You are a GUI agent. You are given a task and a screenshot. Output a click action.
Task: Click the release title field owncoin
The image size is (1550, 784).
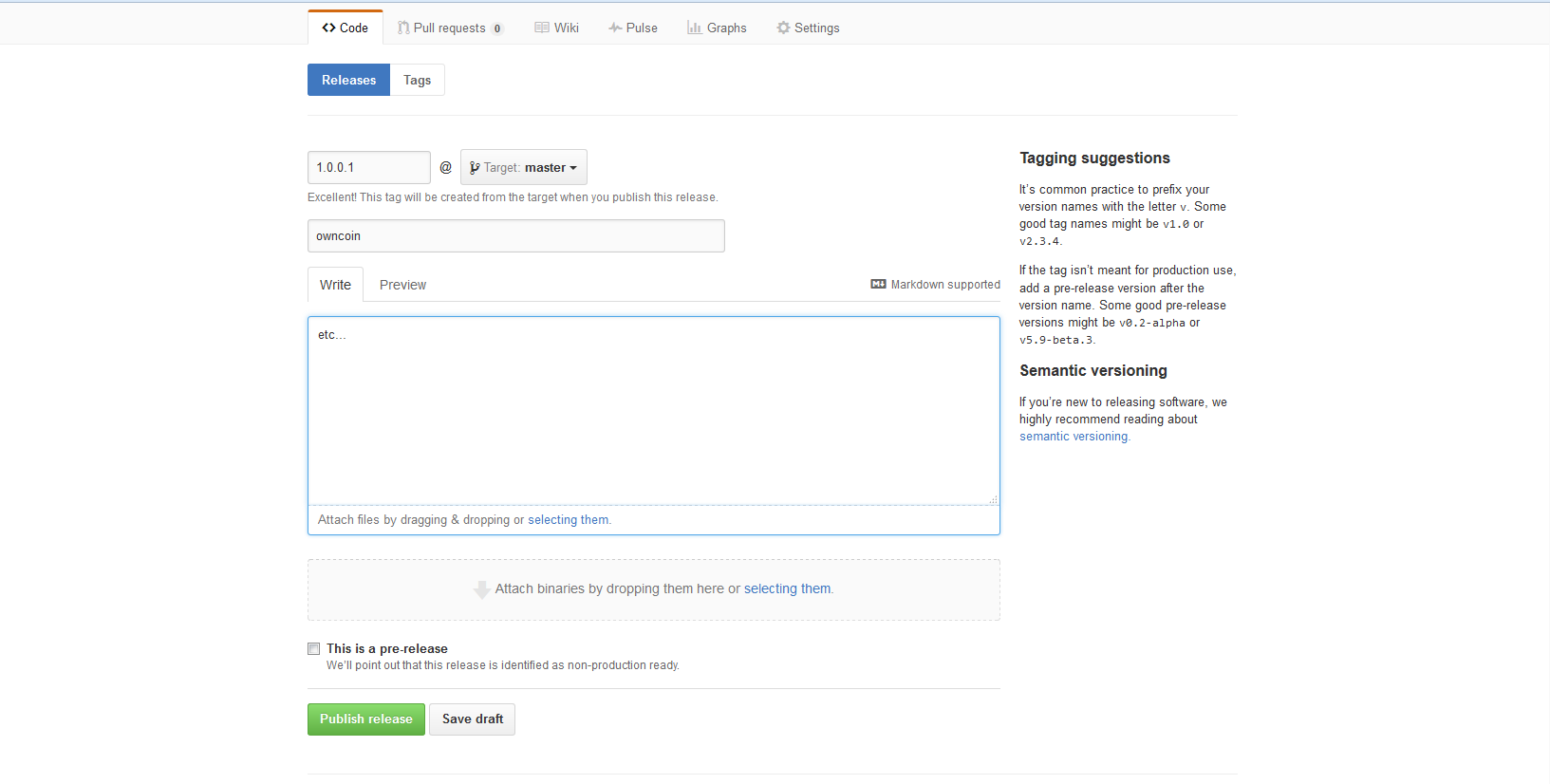[x=516, y=235]
